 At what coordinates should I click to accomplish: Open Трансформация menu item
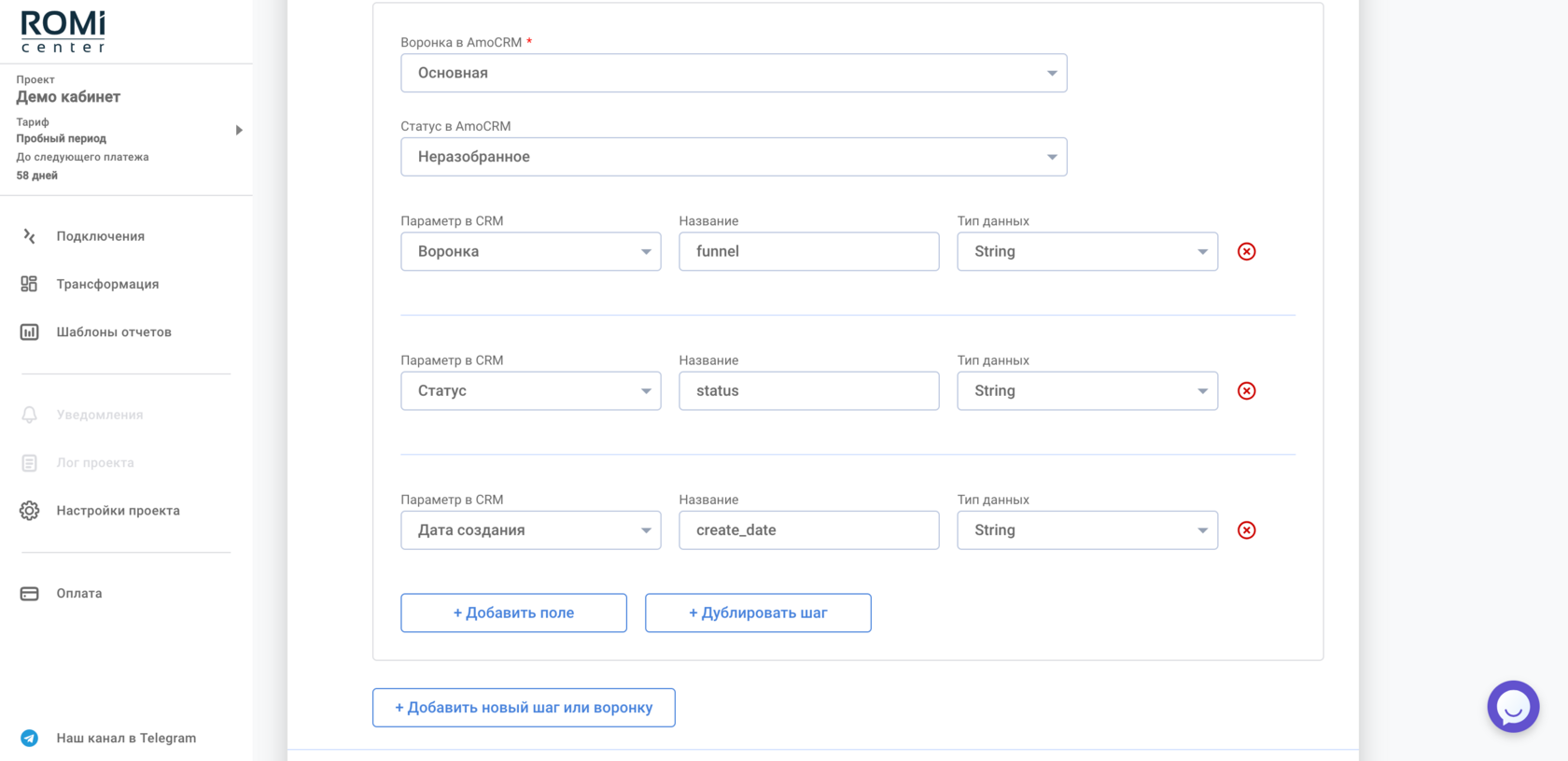[x=107, y=284]
